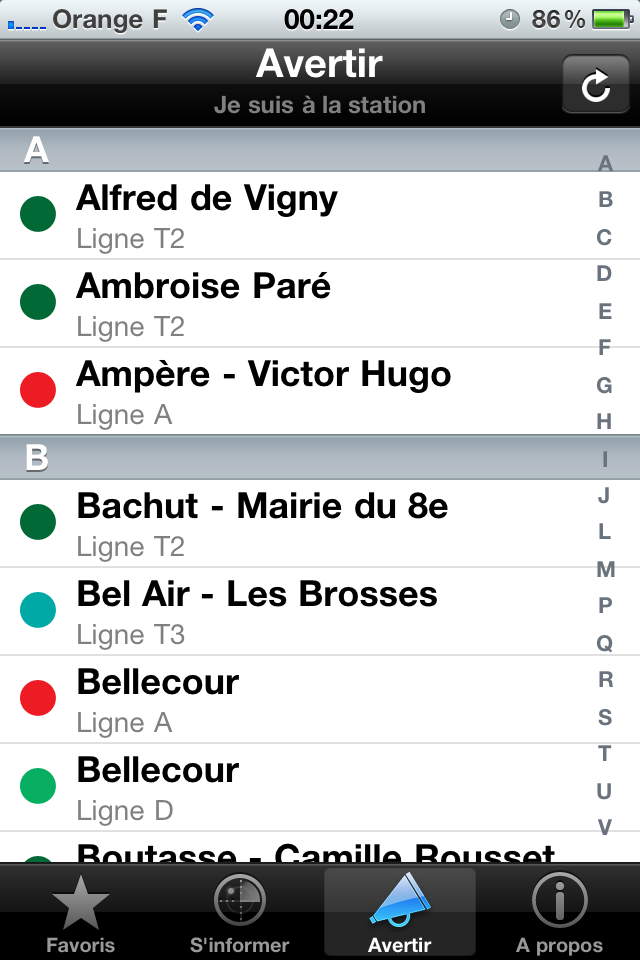Tap the red dot beside Ampère - Victor Hugo
This screenshot has width=640, height=960.
38,391
